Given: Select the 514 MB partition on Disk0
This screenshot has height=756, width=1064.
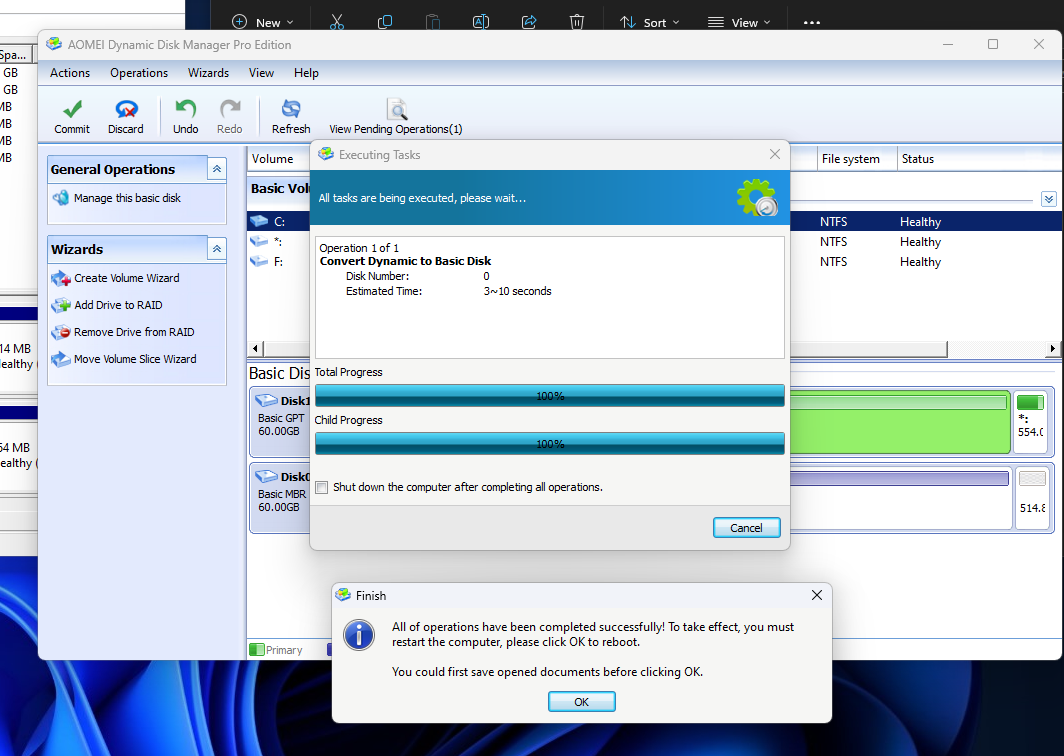Looking at the screenshot, I should [x=1031, y=498].
